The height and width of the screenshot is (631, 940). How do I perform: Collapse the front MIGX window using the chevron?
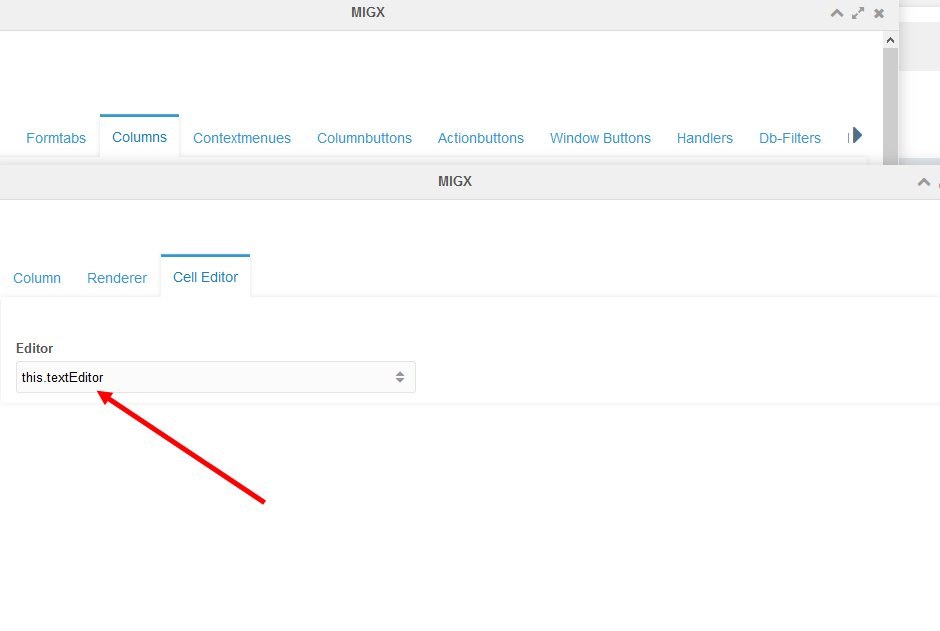[x=924, y=182]
